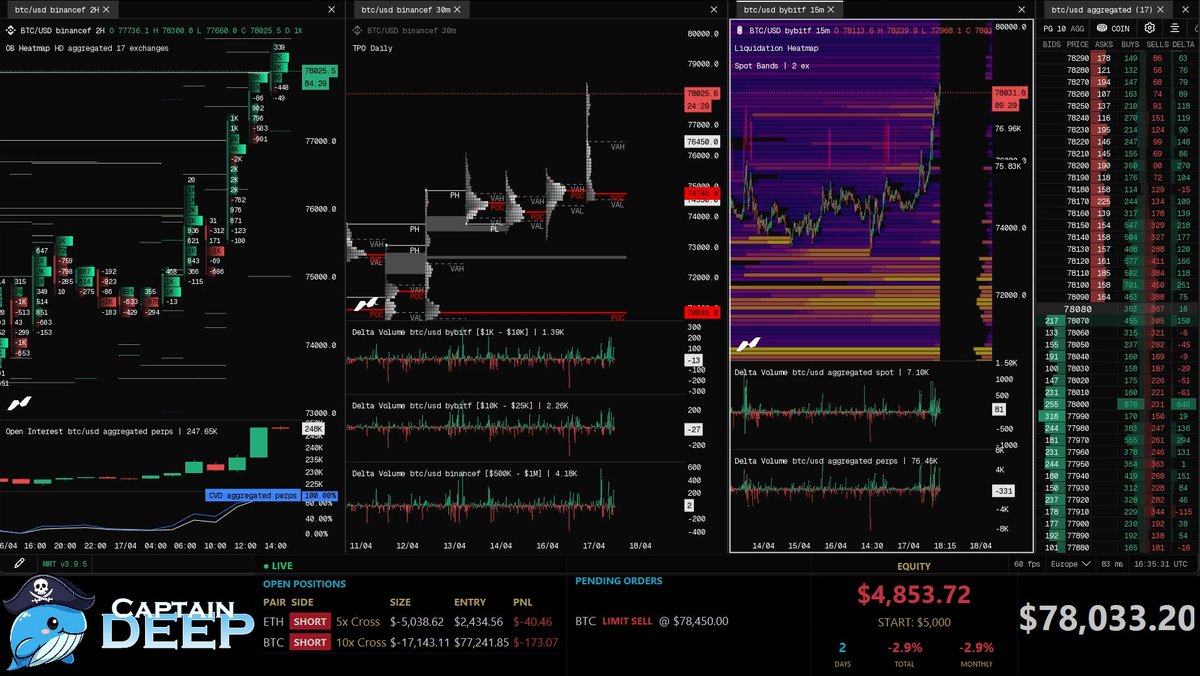Click the BIDS column header
This screenshot has height=676, width=1200.
tap(1051, 44)
